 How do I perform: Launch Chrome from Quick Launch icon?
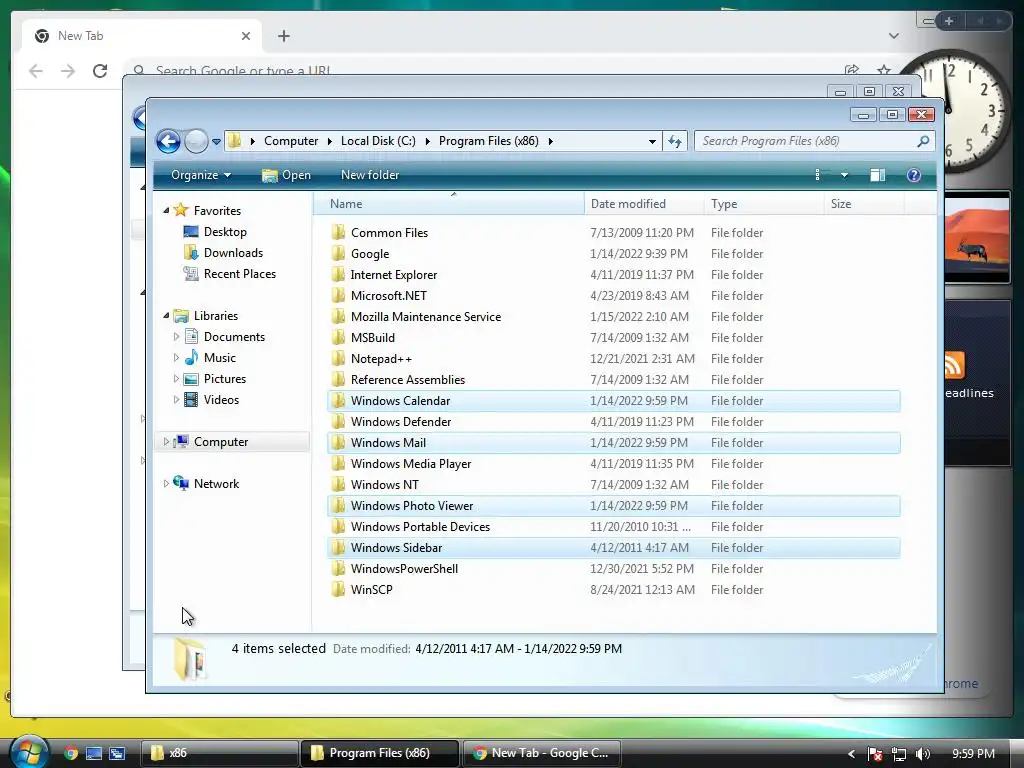coord(71,754)
